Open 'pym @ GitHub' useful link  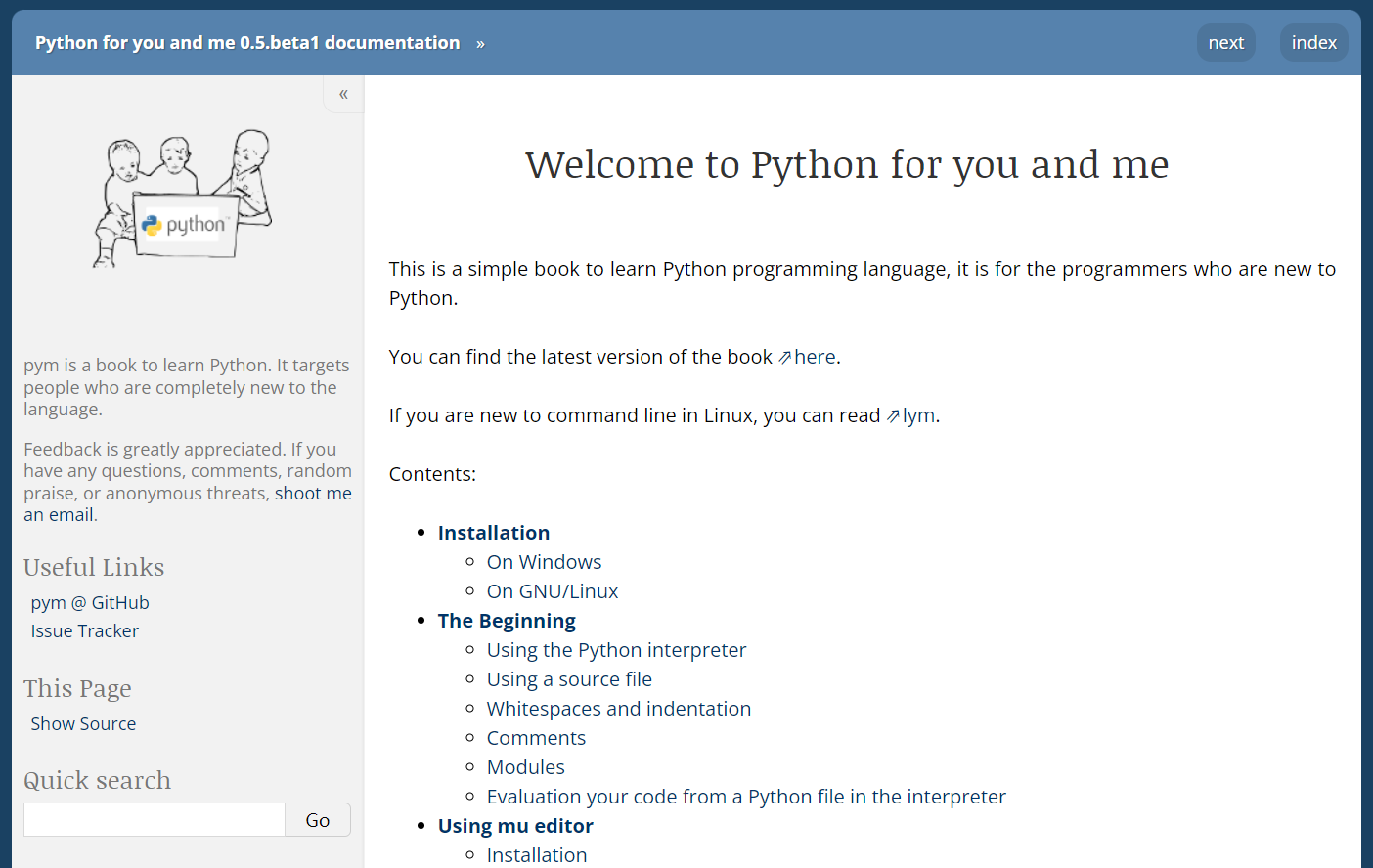90,603
